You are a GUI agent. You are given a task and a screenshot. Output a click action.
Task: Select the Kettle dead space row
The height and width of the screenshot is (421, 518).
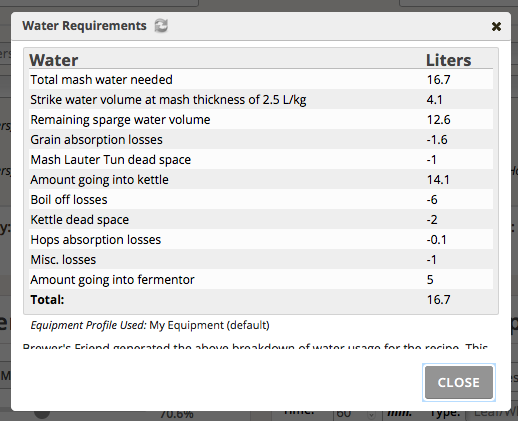pos(261,220)
